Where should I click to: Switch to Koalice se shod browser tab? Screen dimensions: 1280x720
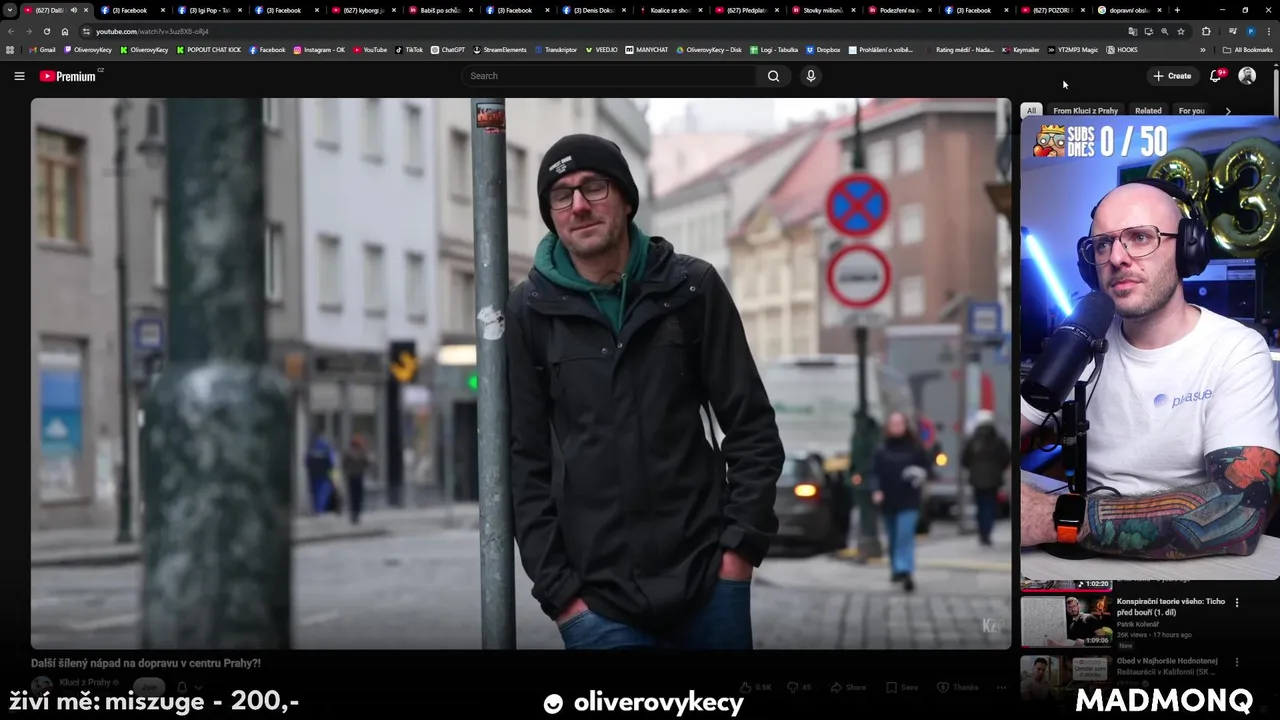click(x=670, y=10)
